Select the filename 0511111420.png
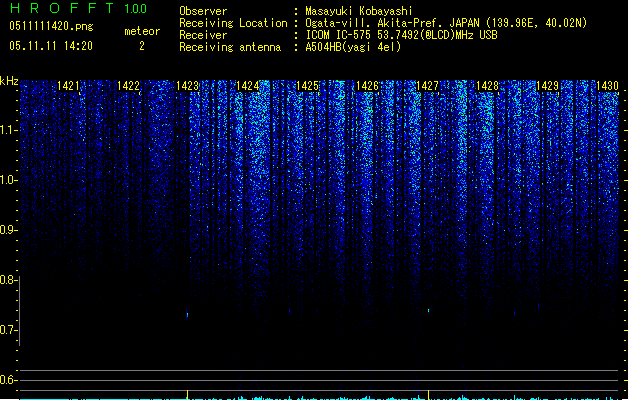The height and width of the screenshot is (400, 629). click(51, 26)
